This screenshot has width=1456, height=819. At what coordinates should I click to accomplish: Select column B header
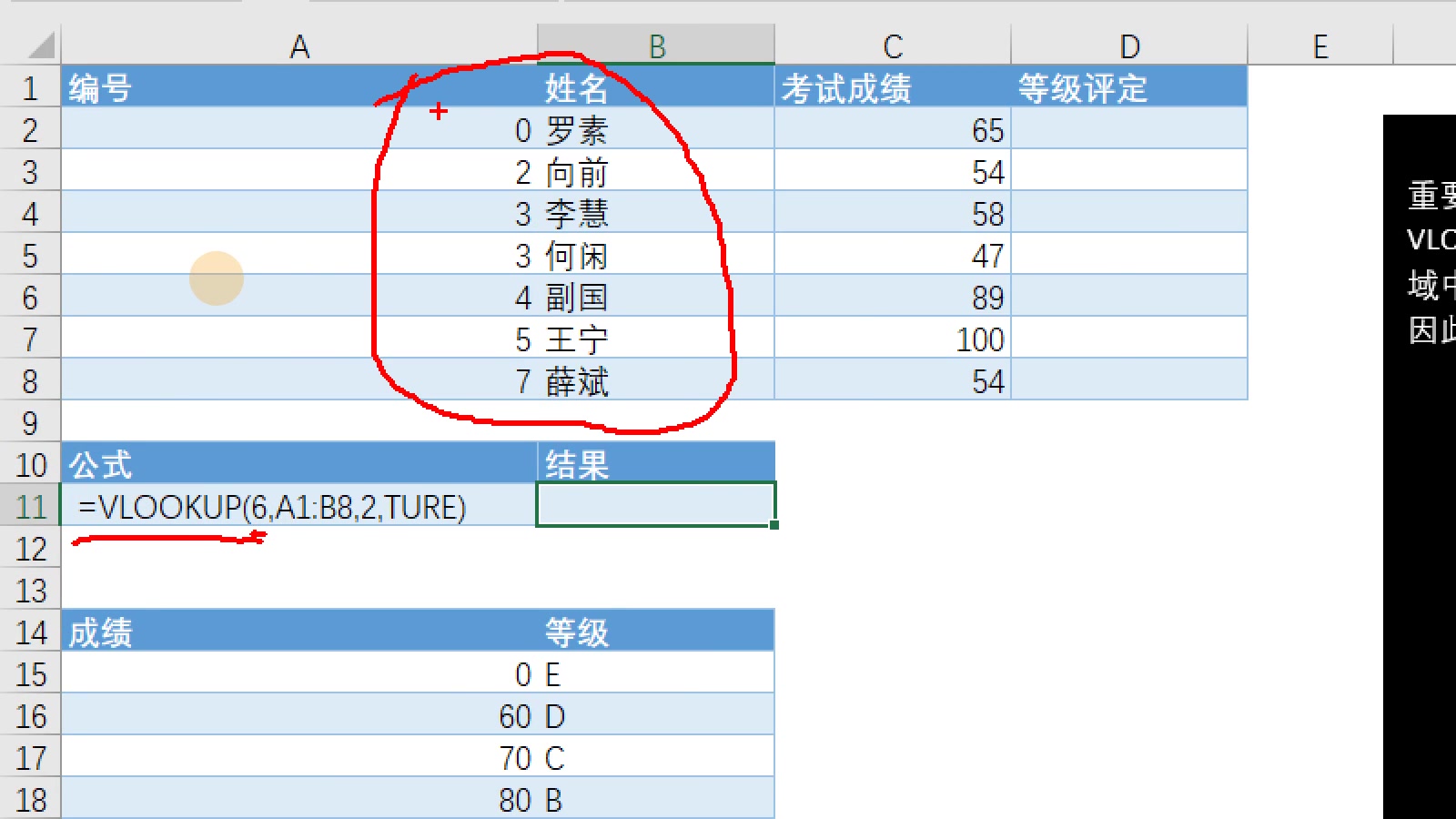click(656, 45)
